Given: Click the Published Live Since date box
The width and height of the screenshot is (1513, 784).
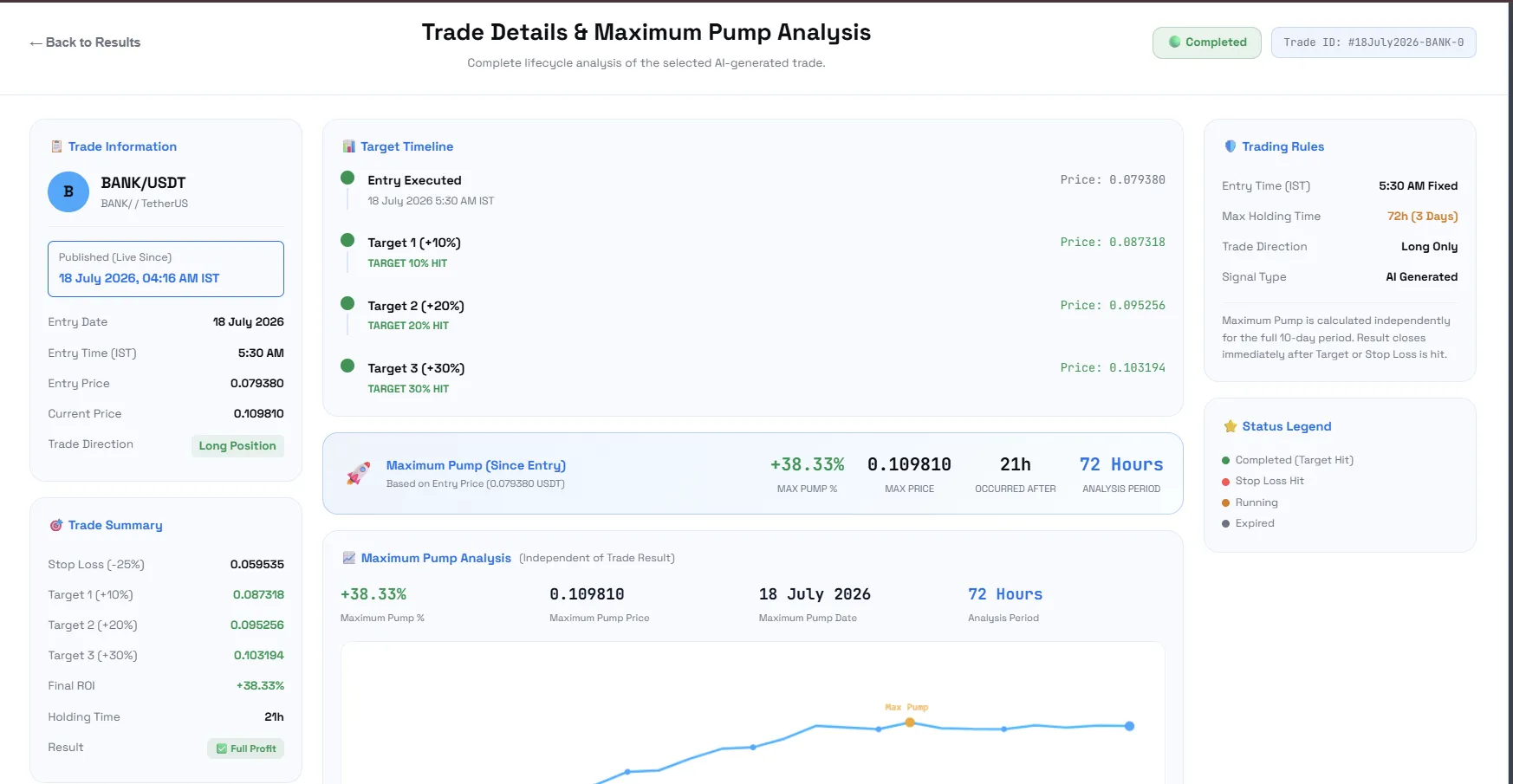Looking at the screenshot, I should click(166, 269).
